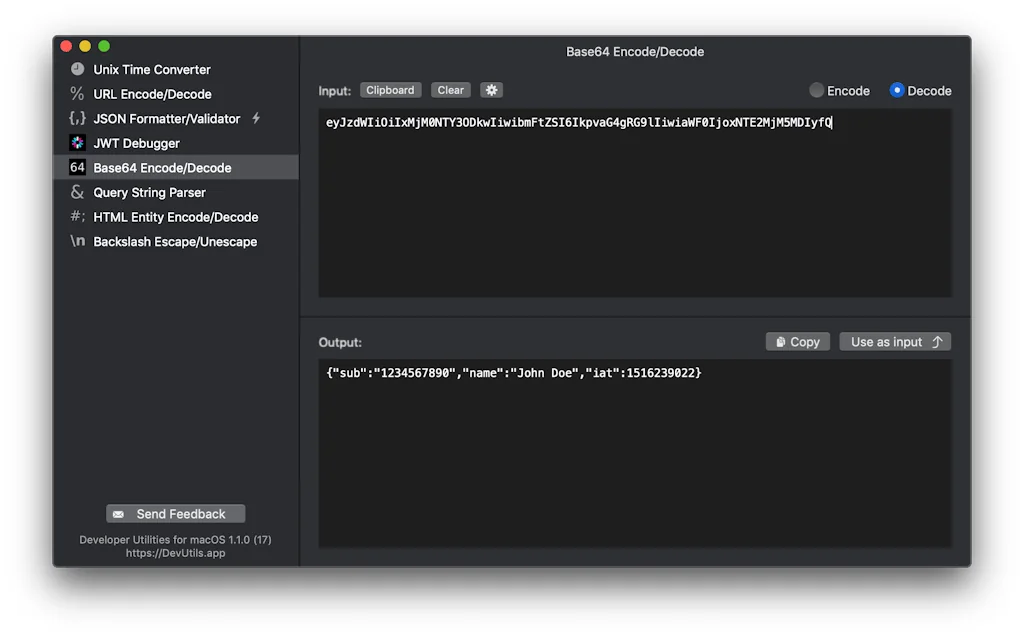Paste clipboard contents via Clipboard button
This screenshot has height=637, width=1024.
point(390,89)
